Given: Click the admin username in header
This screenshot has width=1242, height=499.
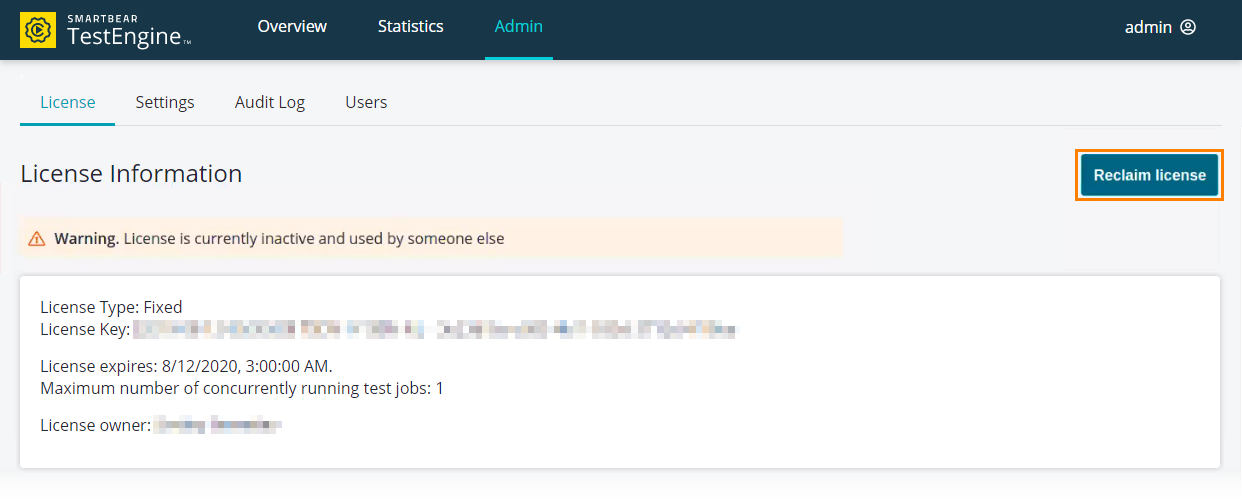Looking at the screenshot, I should [1148, 28].
